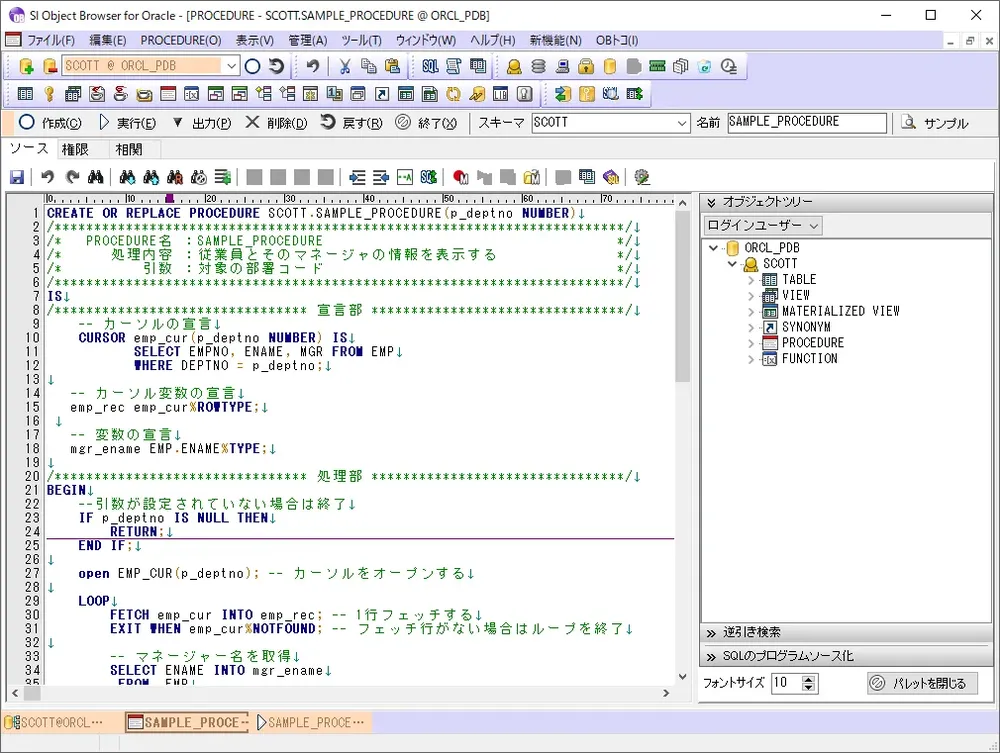Screen dimensions: 1000x753
Task: Click the LIB library icon in the object toolbar
Action: [501, 94]
